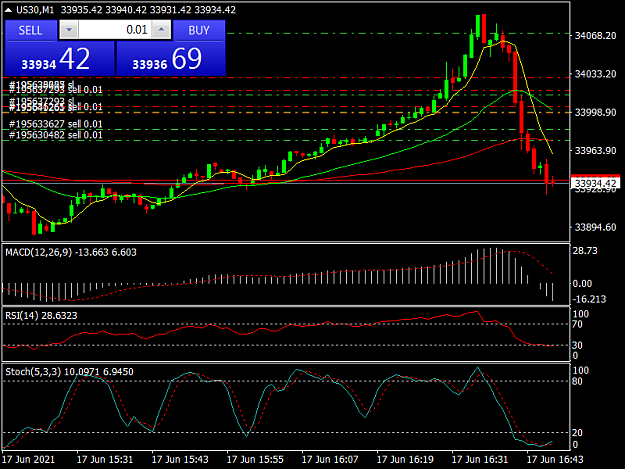Select order #195630482 sell 0.01 label
Viewport: 625px width, 469px height.
(x=56, y=135)
